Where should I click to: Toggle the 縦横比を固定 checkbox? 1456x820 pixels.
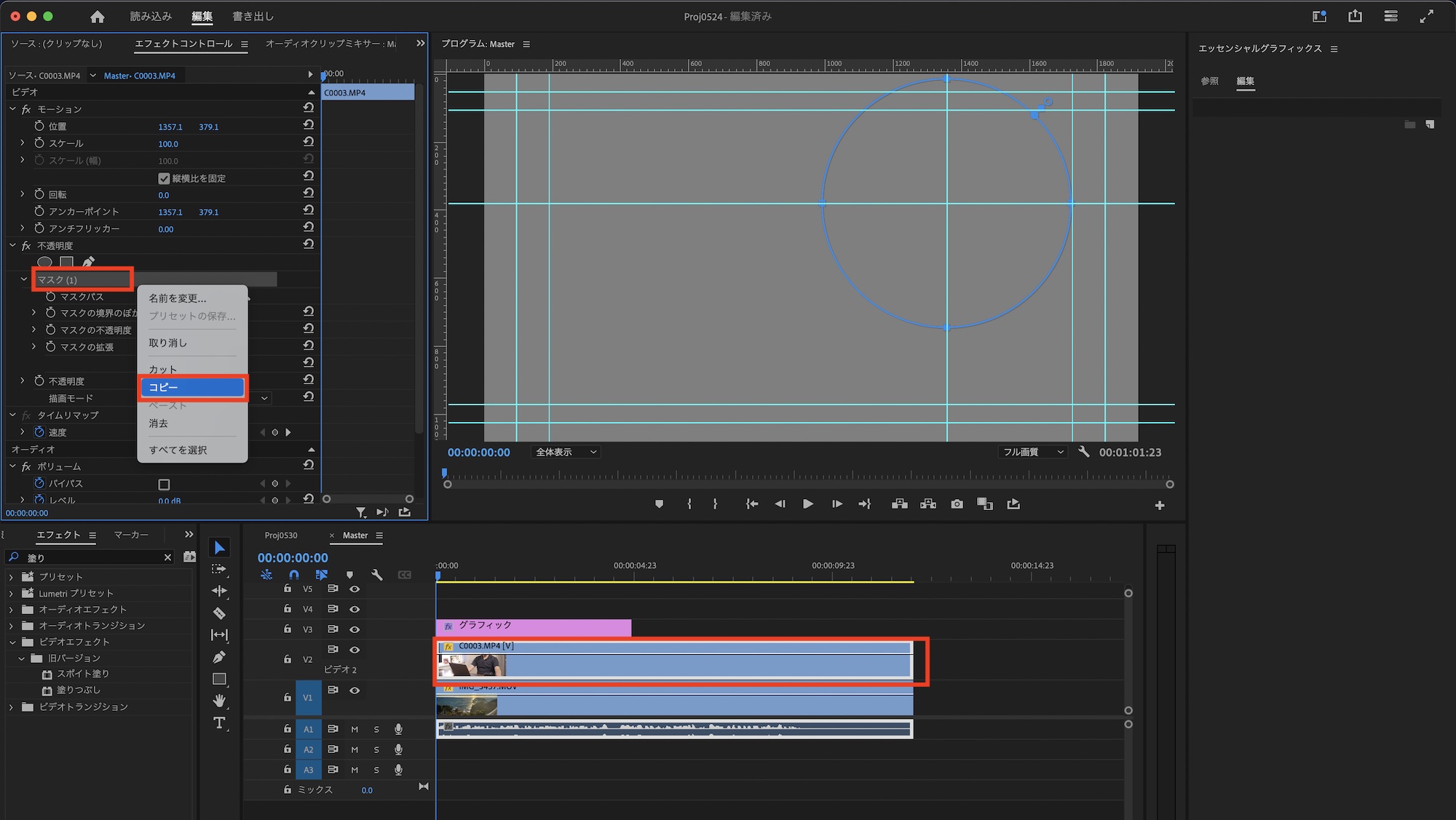click(x=164, y=178)
